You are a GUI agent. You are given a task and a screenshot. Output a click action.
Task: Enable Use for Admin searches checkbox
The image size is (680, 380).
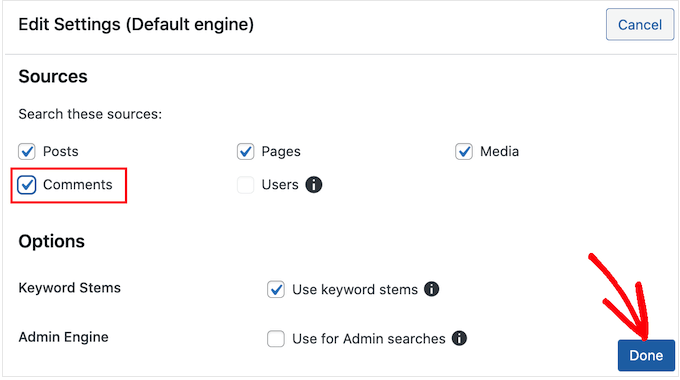click(x=276, y=339)
